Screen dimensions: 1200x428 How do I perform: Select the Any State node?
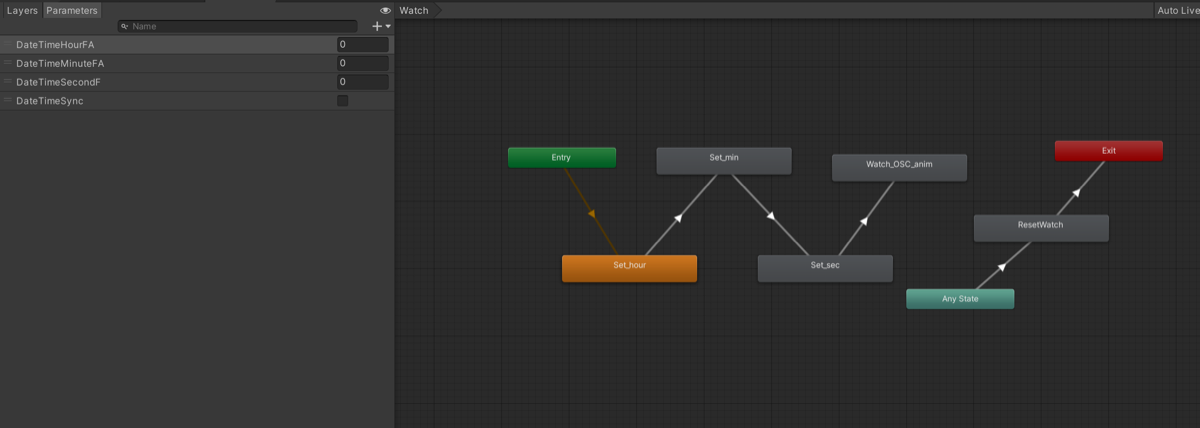coord(960,299)
